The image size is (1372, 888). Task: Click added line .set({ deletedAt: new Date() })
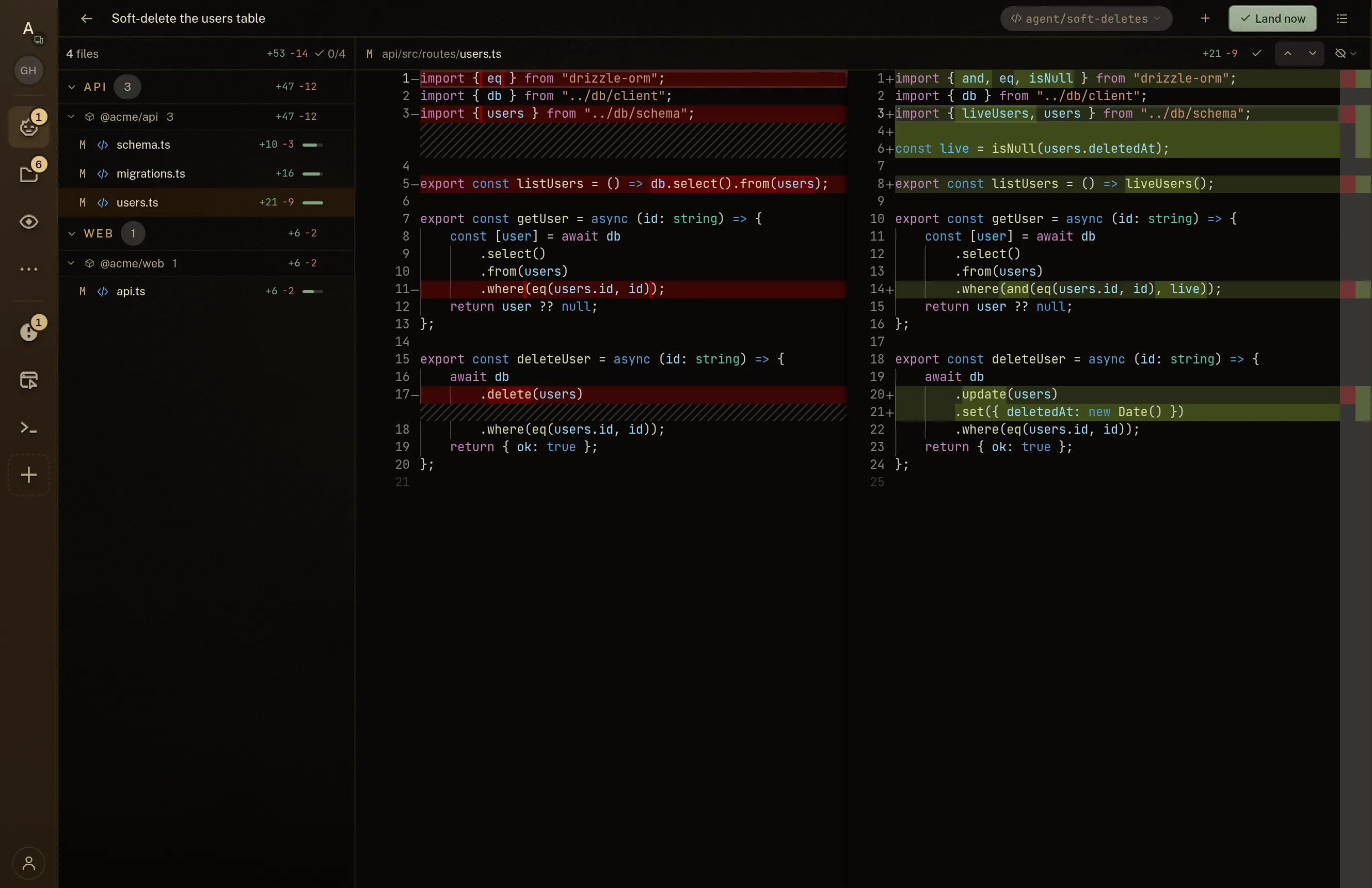[1117, 413]
